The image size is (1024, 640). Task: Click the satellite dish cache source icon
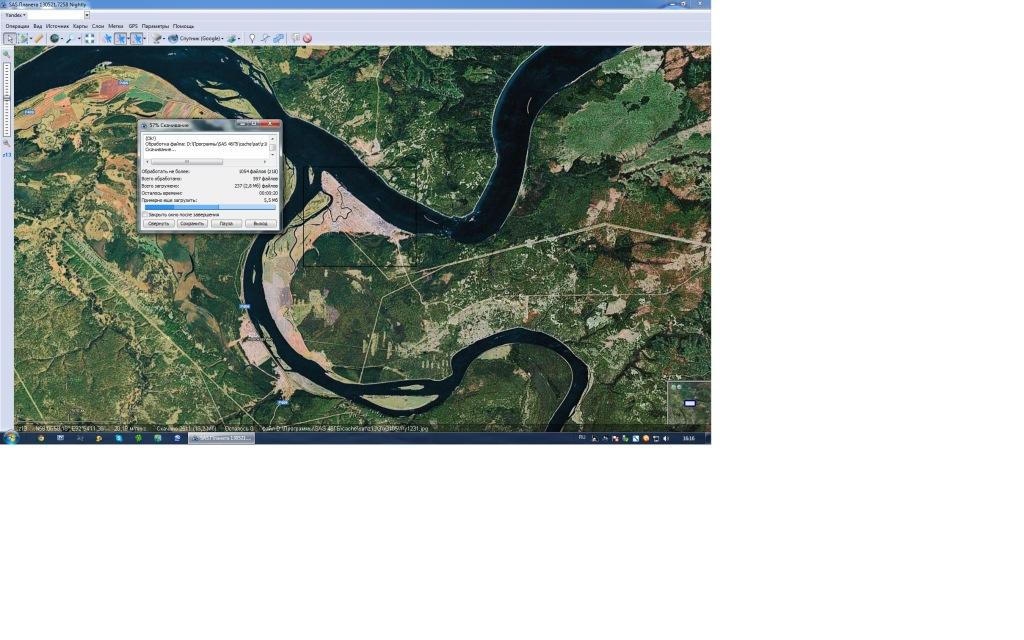[x=156, y=38]
